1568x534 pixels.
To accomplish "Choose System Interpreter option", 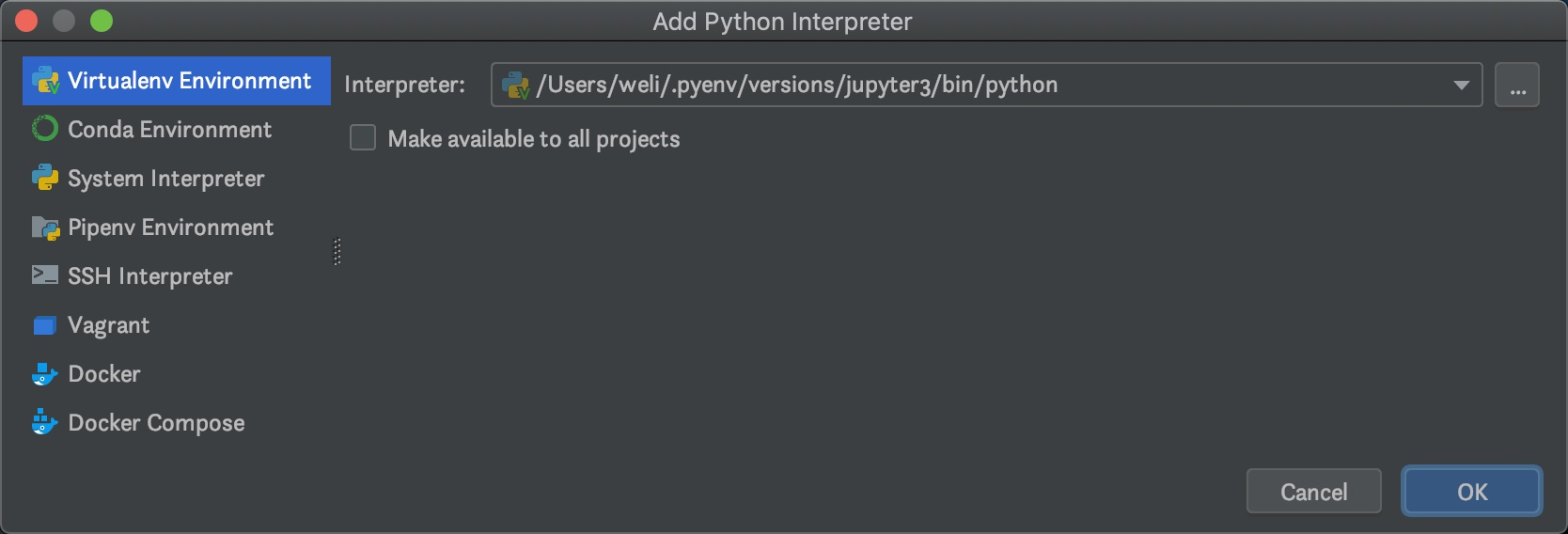I will (x=177, y=179).
